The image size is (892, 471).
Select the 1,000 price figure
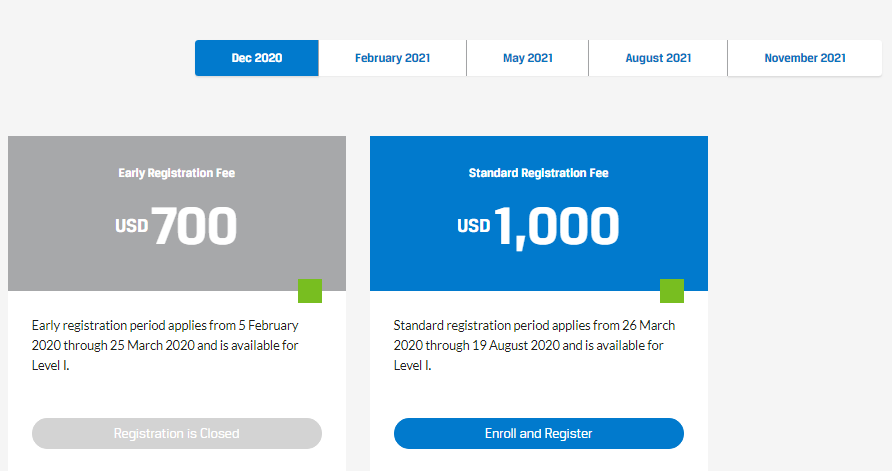pos(557,226)
